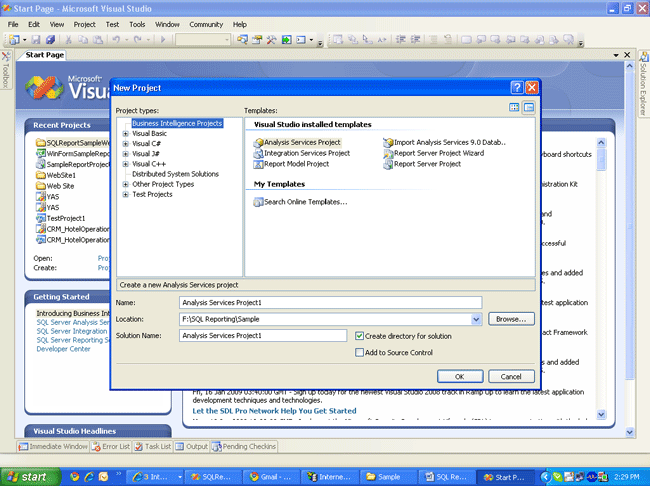This screenshot has width=650, height=486.
Task: Click the green Start Page toolbar icon
Action: (286, 39)
